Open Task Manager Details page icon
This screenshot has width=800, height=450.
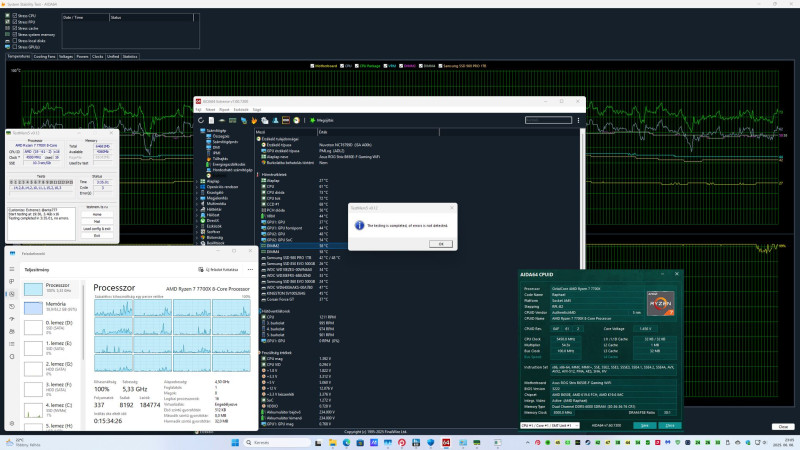click(12, 344)
